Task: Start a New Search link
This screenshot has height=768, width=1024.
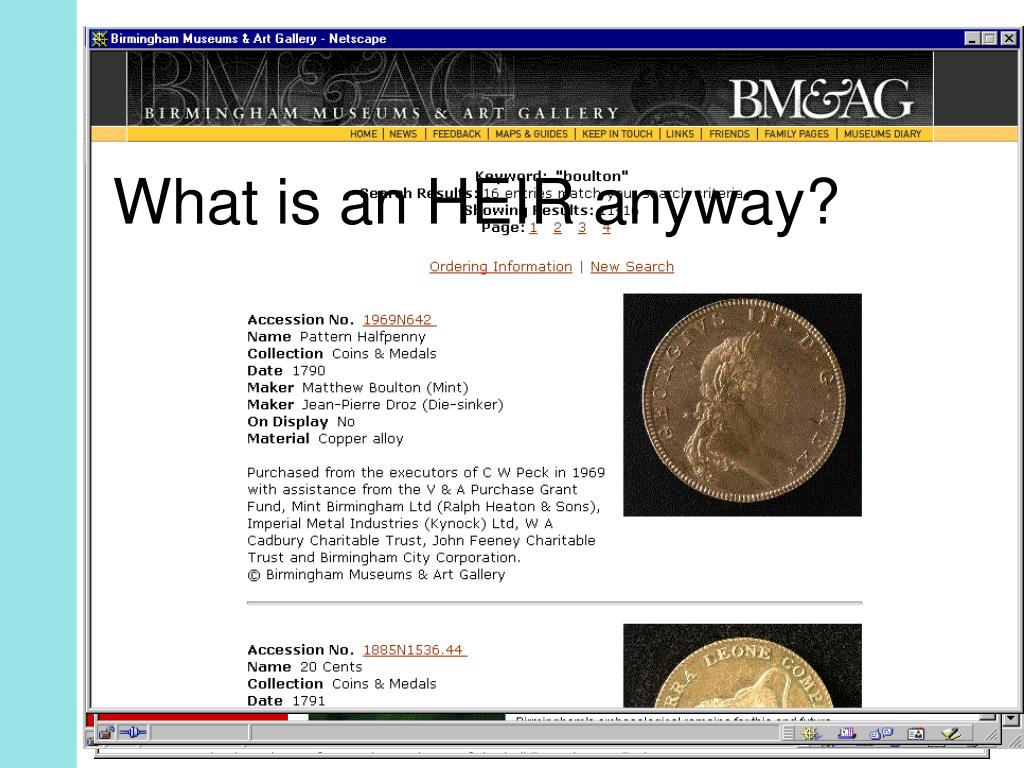Action: pos(632,266)
